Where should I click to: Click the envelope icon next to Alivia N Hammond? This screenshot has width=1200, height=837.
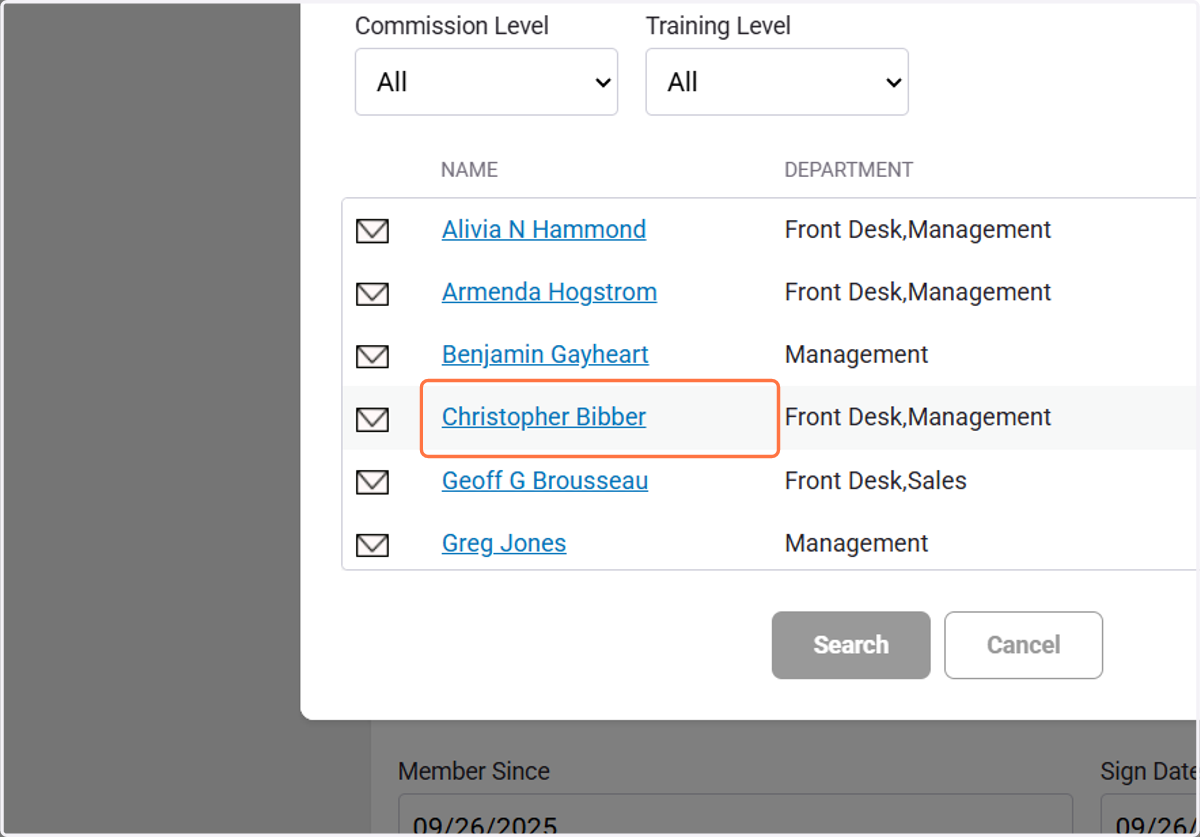coord(372,231)
